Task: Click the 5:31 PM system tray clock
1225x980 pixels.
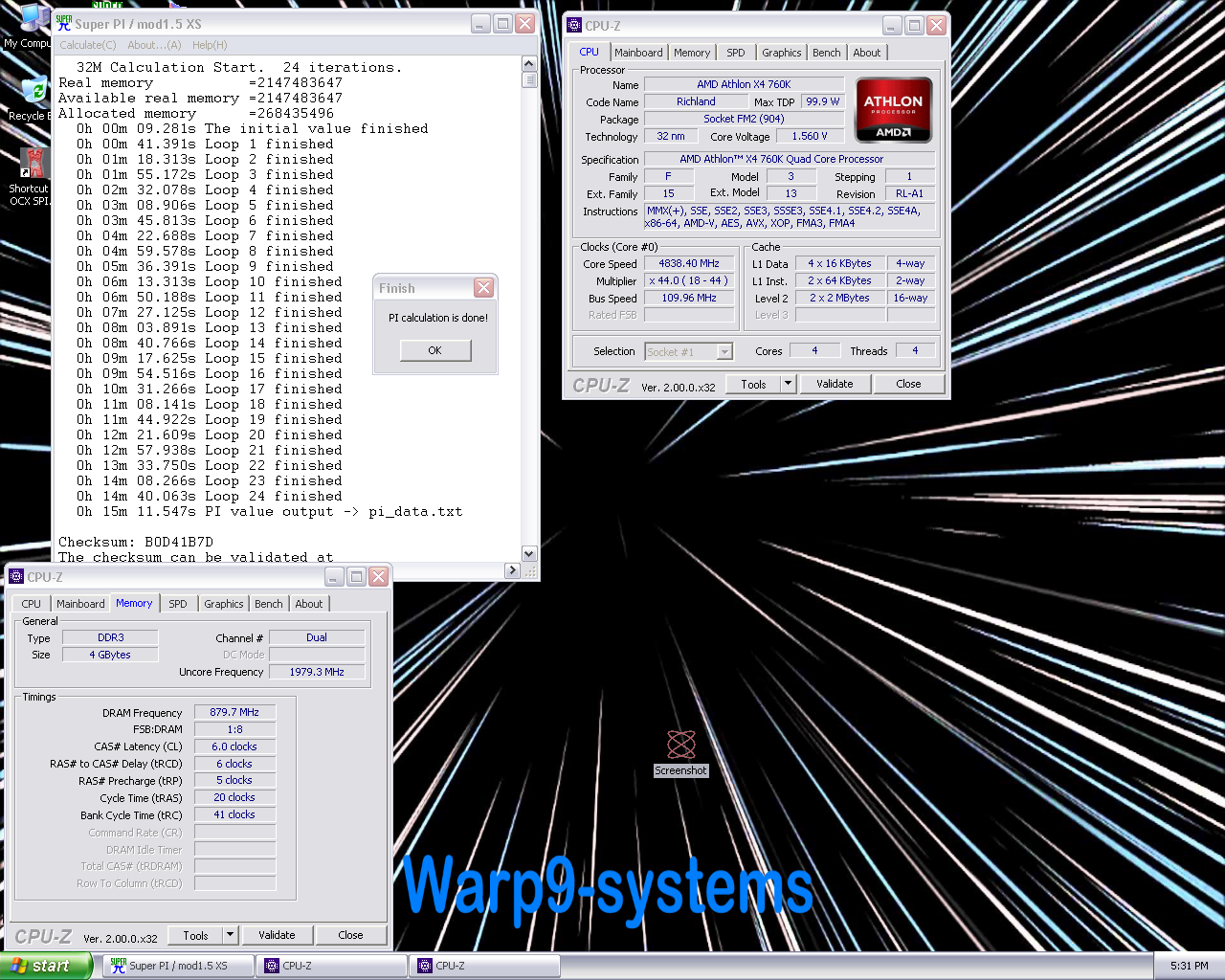Action: pyautogui.click(x=1189, y=966)
